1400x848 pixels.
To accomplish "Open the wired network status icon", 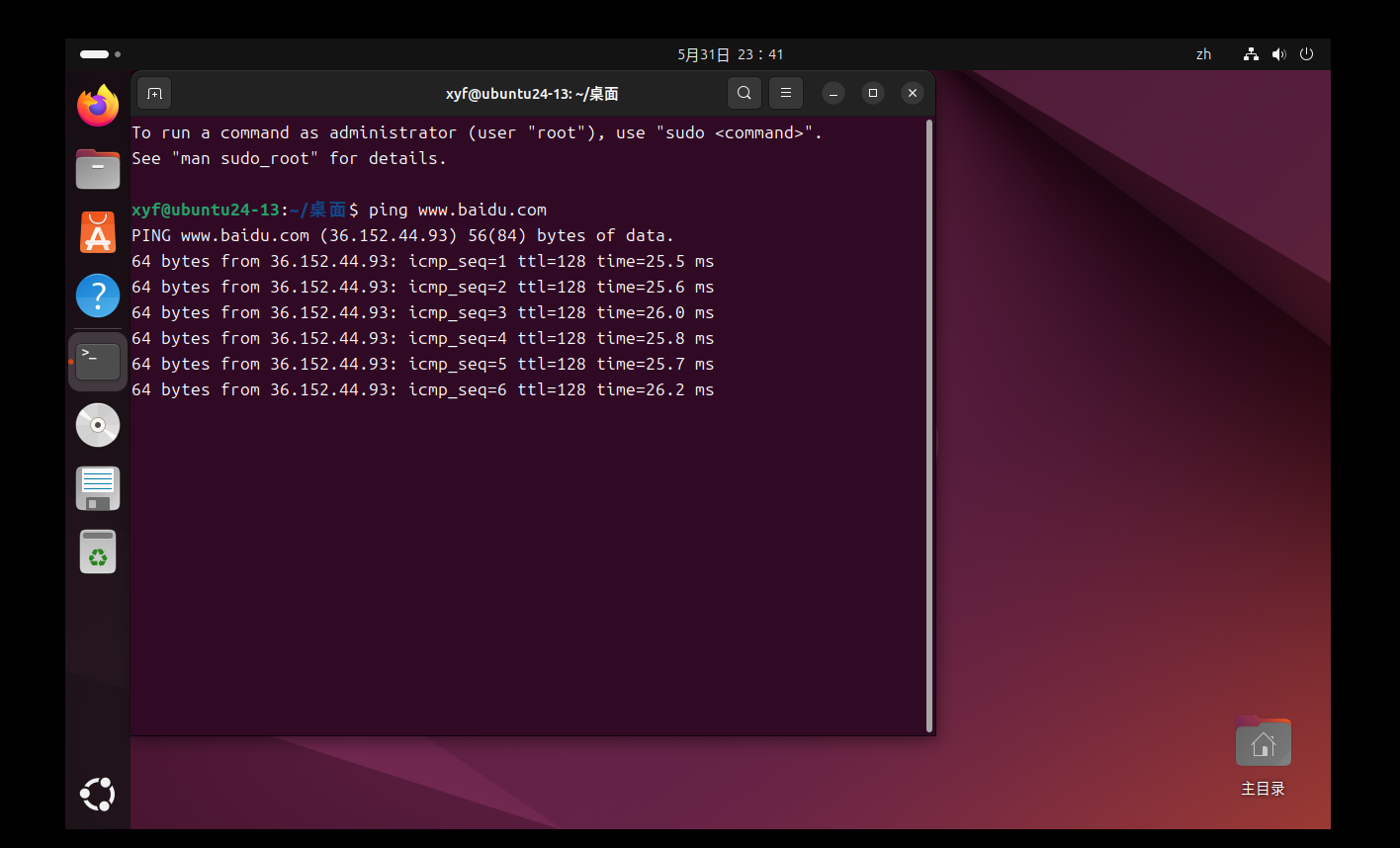I will point(1251,54).
